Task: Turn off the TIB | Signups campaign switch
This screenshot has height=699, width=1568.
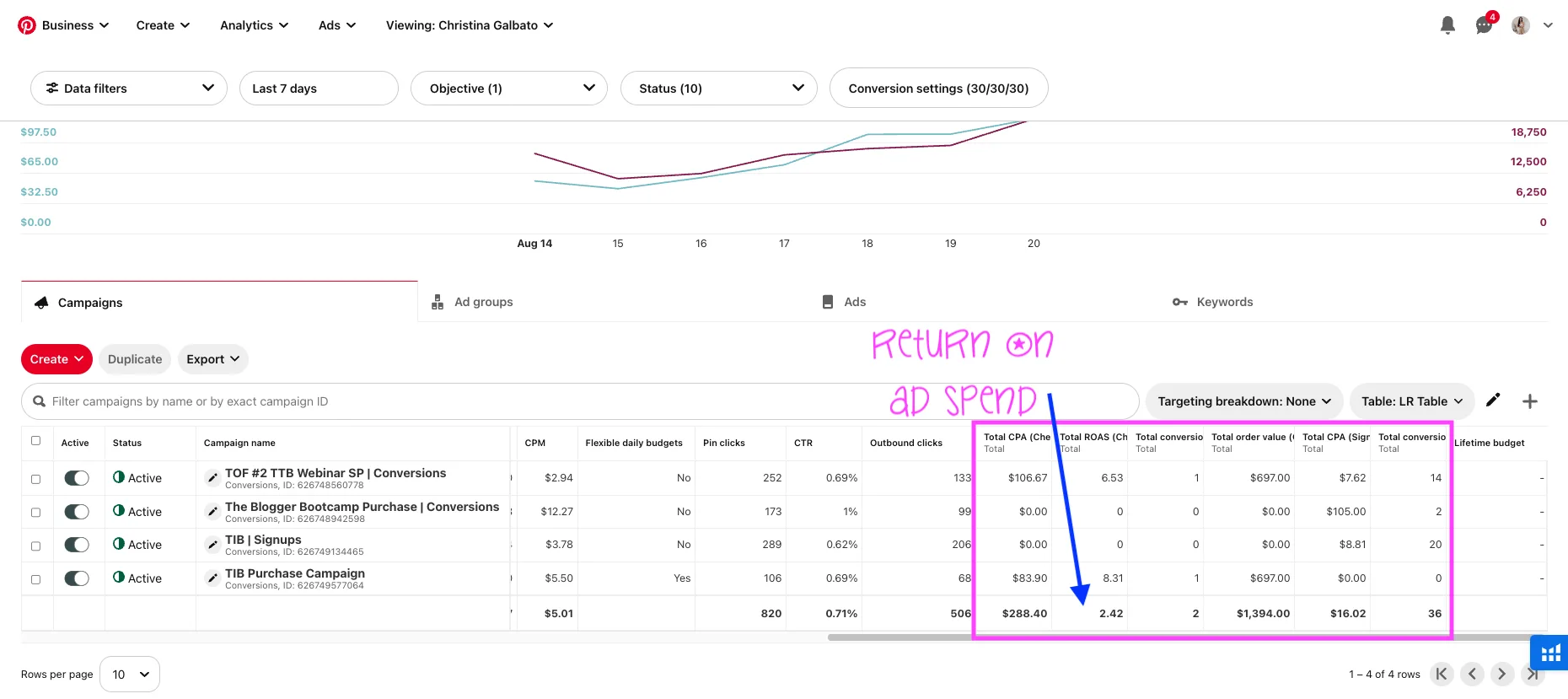Action: click(x=77, y=545)
